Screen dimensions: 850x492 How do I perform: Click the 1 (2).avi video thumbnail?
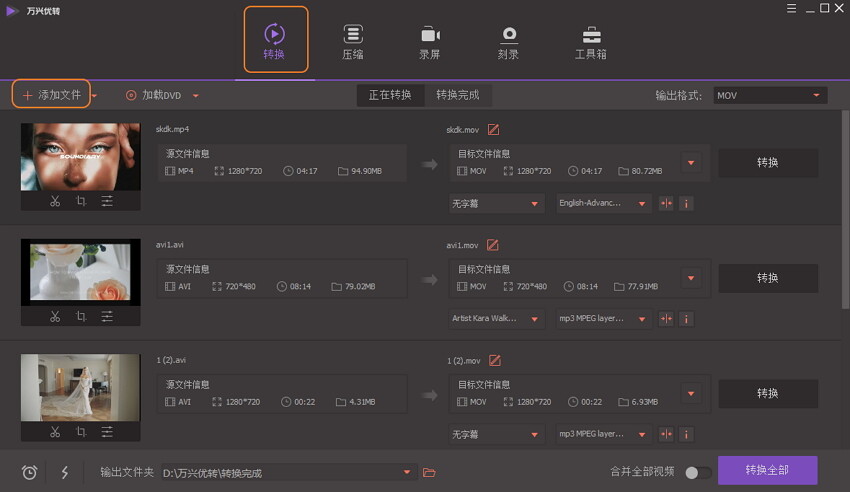click(81, 387)
